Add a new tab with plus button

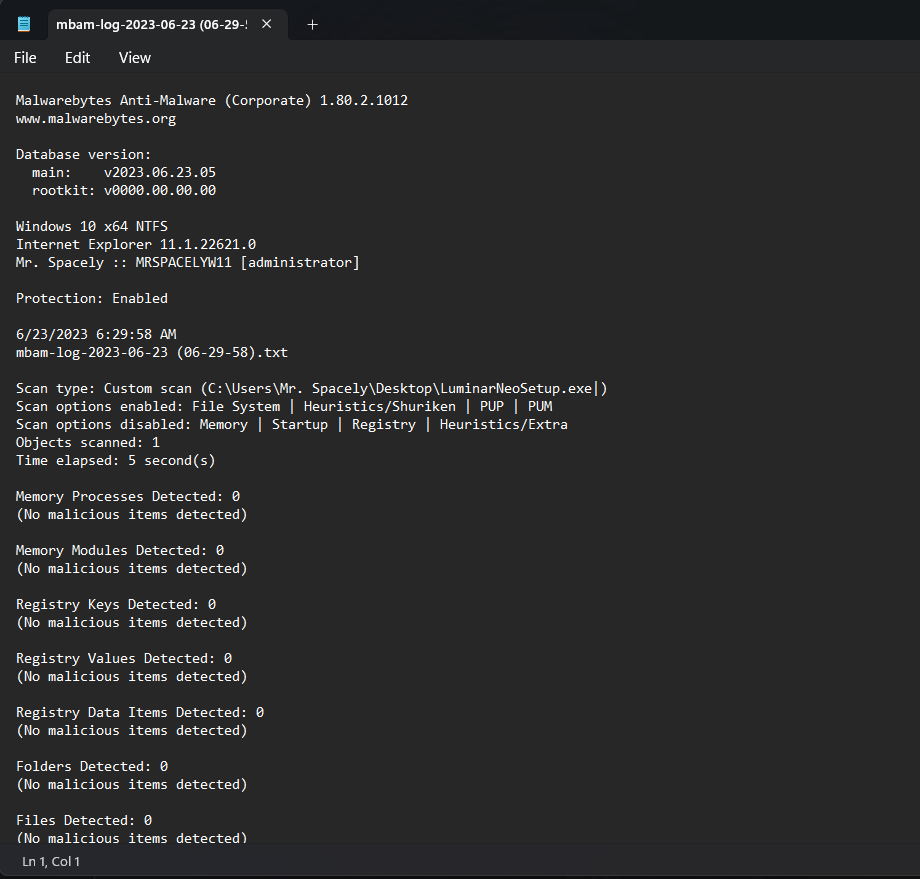313,25
